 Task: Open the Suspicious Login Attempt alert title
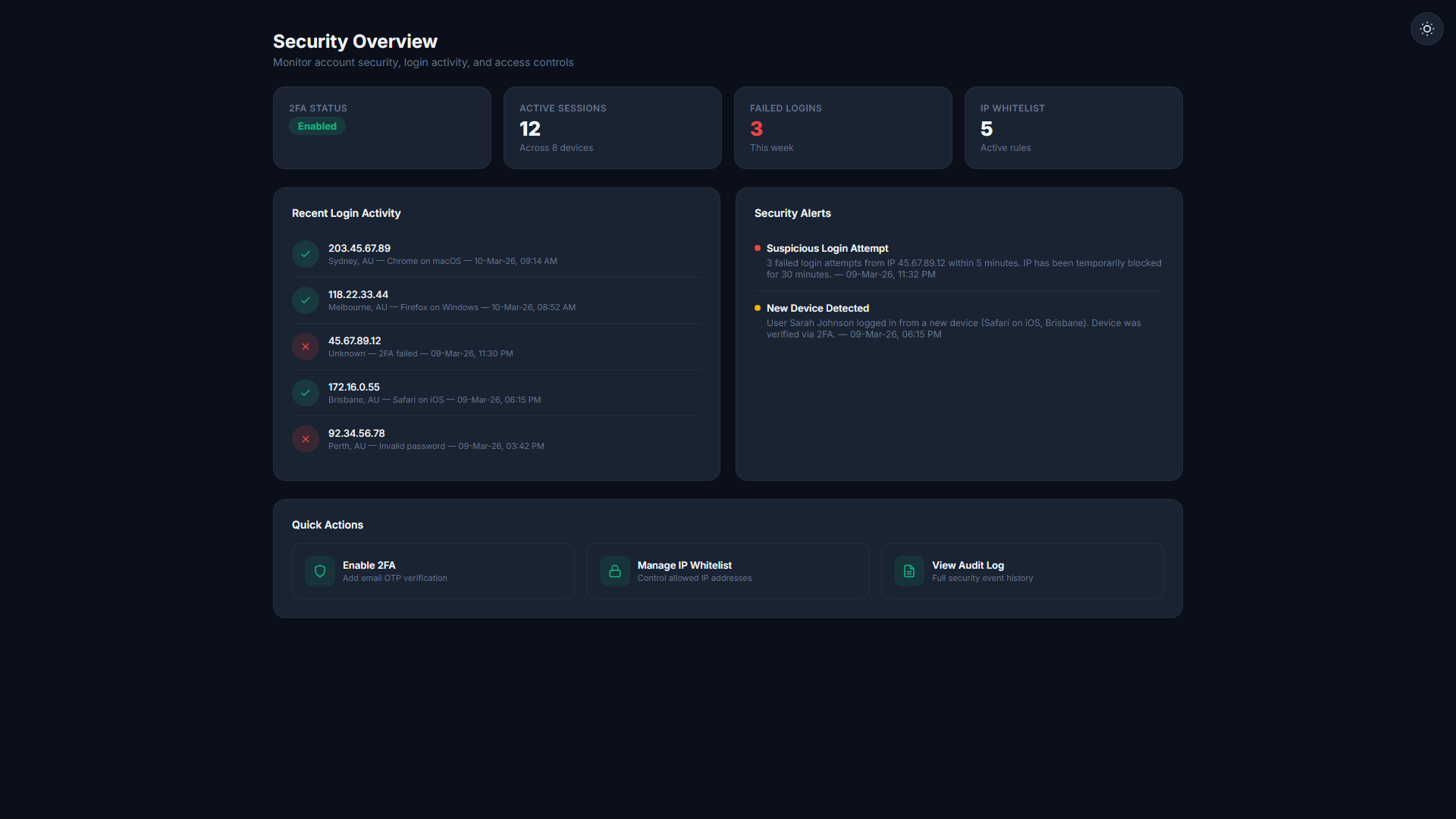827,248
